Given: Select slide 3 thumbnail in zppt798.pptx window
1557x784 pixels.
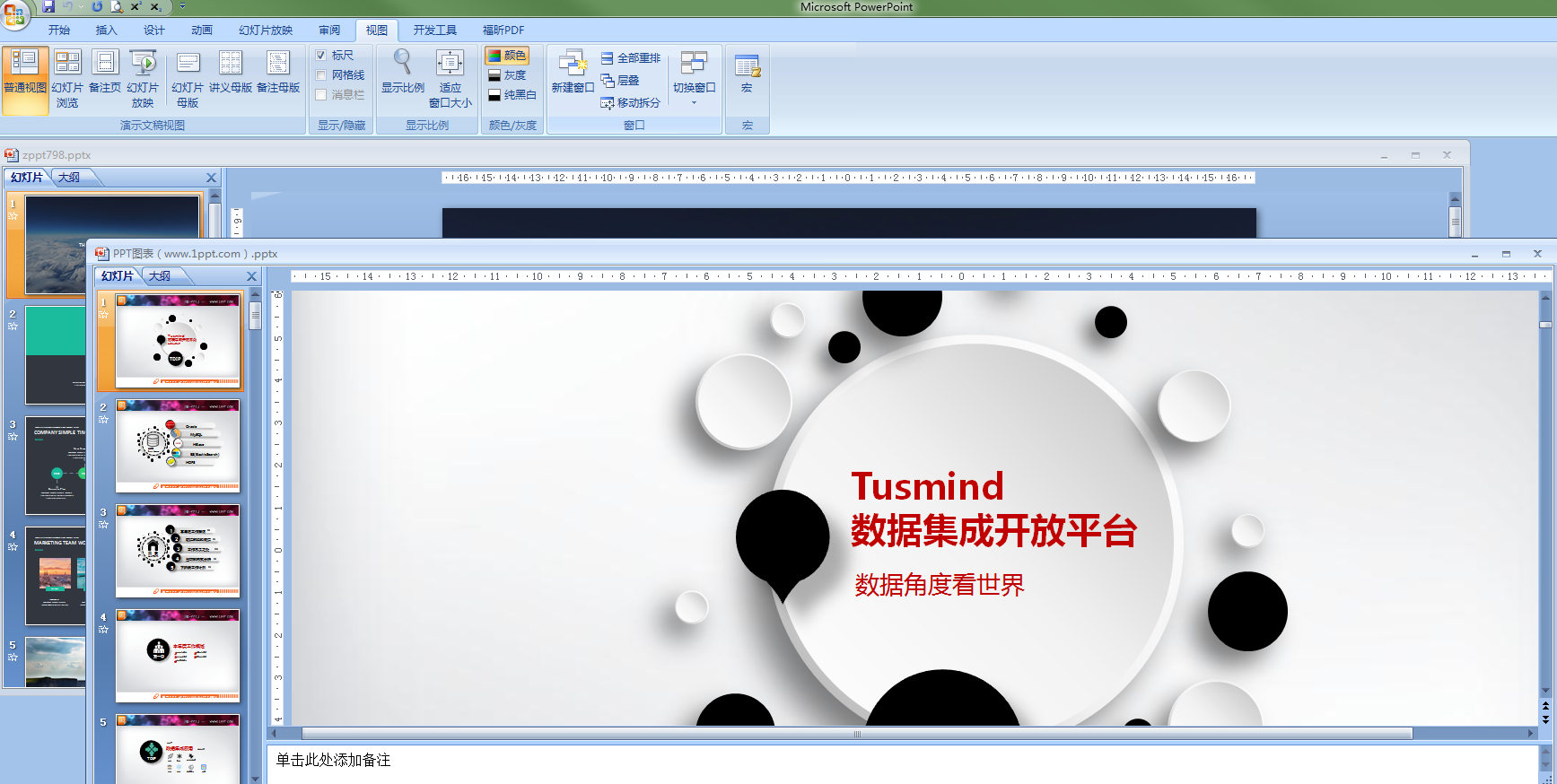Looking at the screenshot, I should point(56,466).
